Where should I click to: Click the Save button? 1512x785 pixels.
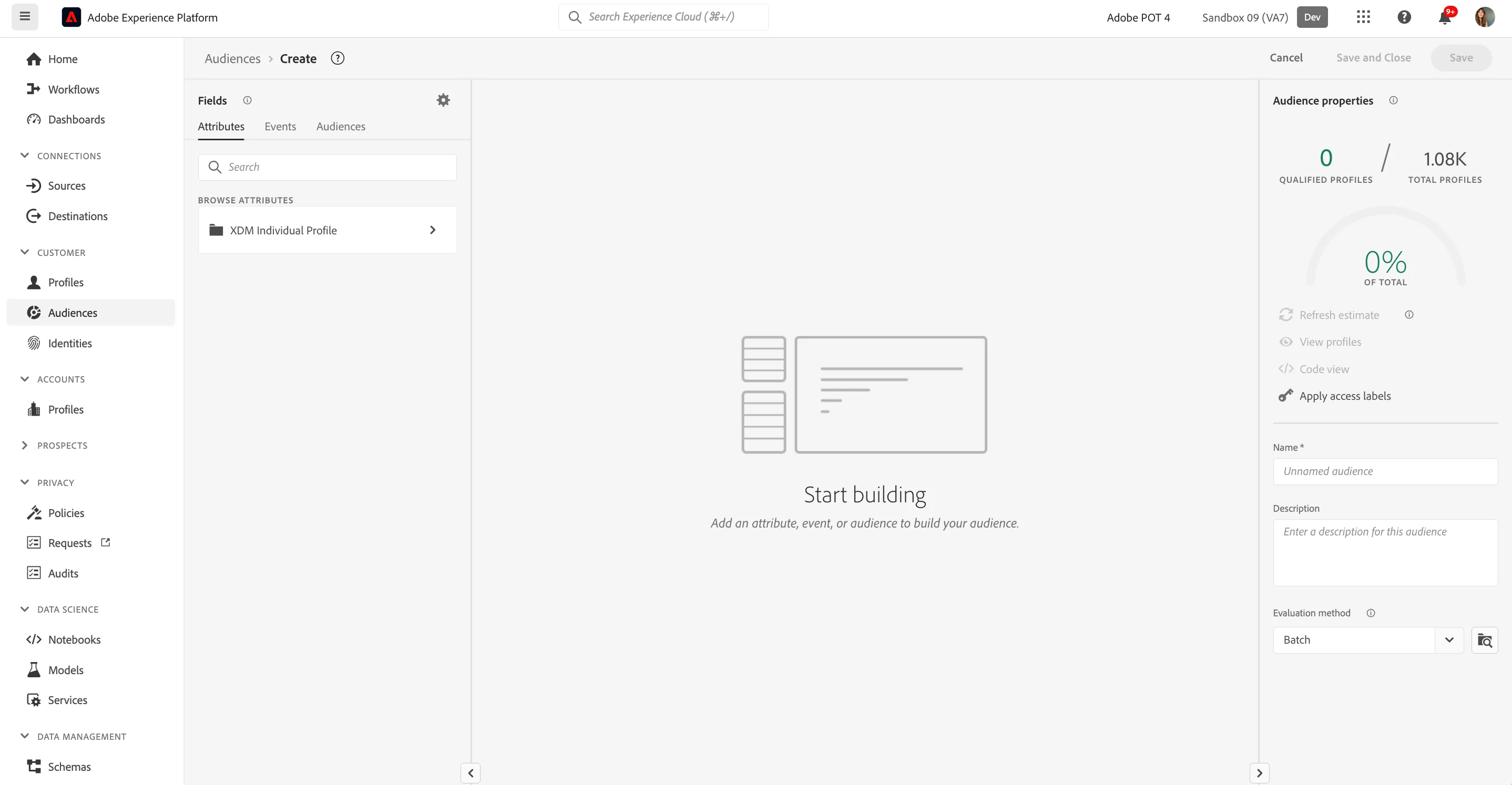point(1461,58)
